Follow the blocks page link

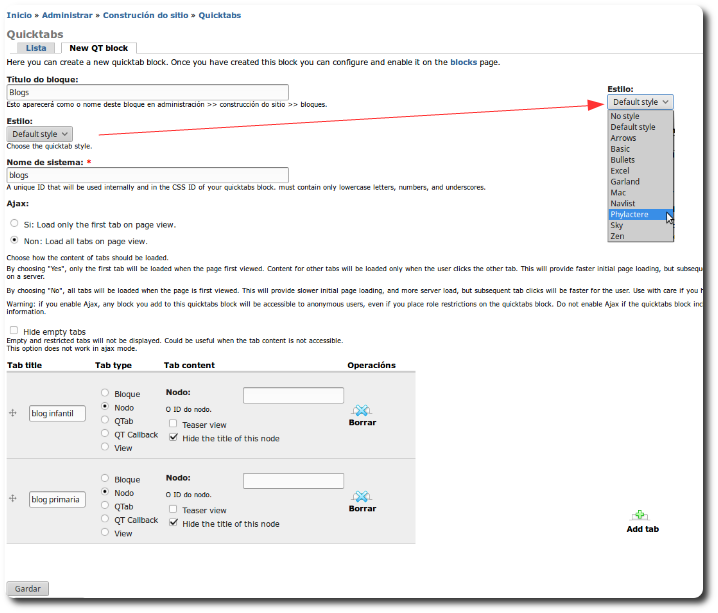pyautogui.click(x=463, y=63)
